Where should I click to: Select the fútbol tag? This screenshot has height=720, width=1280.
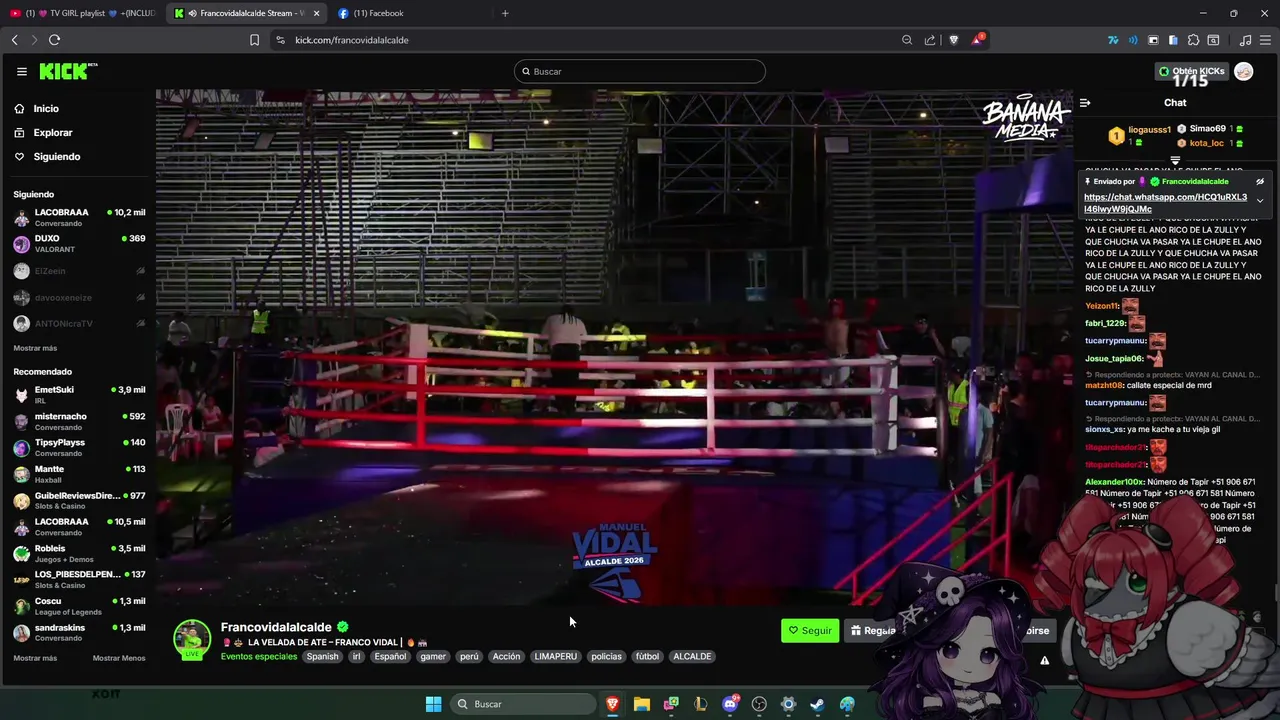pos(647,657)
